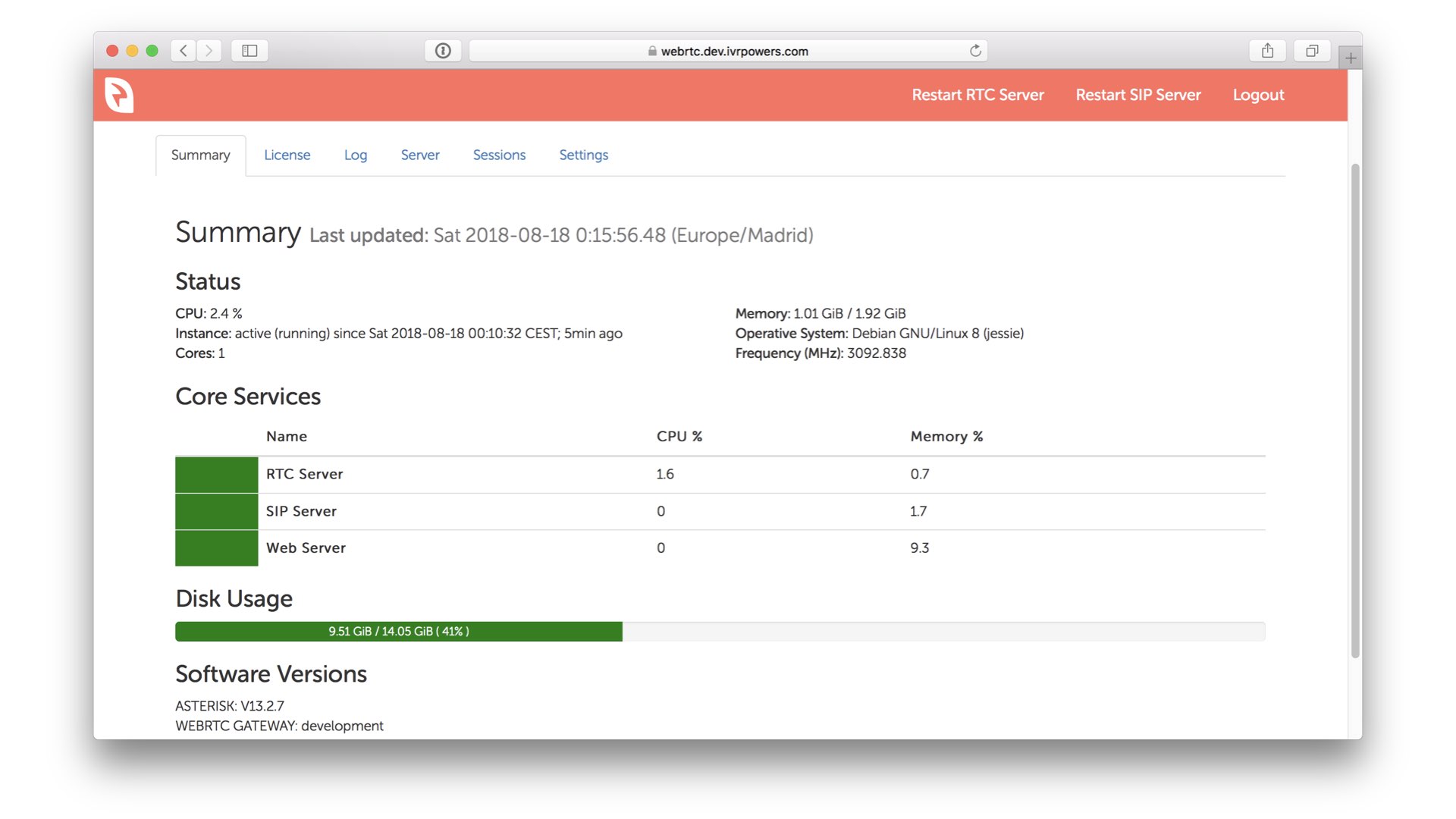
Task: Open the Settings tab
Action: (583, 155)
